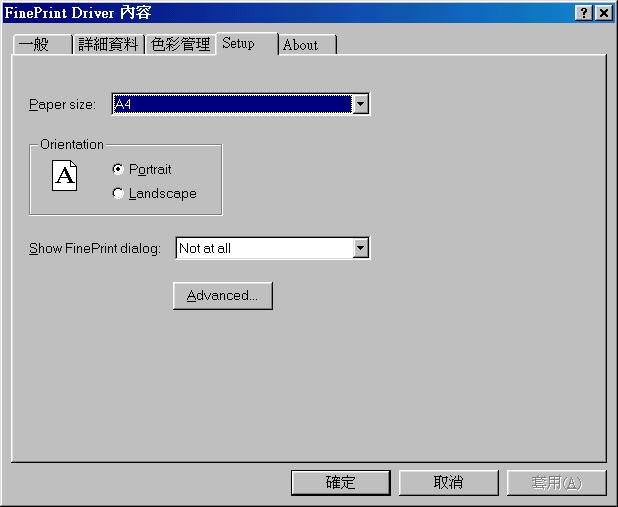Expand the Show FinePrint dialog dropdown arrow

coord(360,248)
